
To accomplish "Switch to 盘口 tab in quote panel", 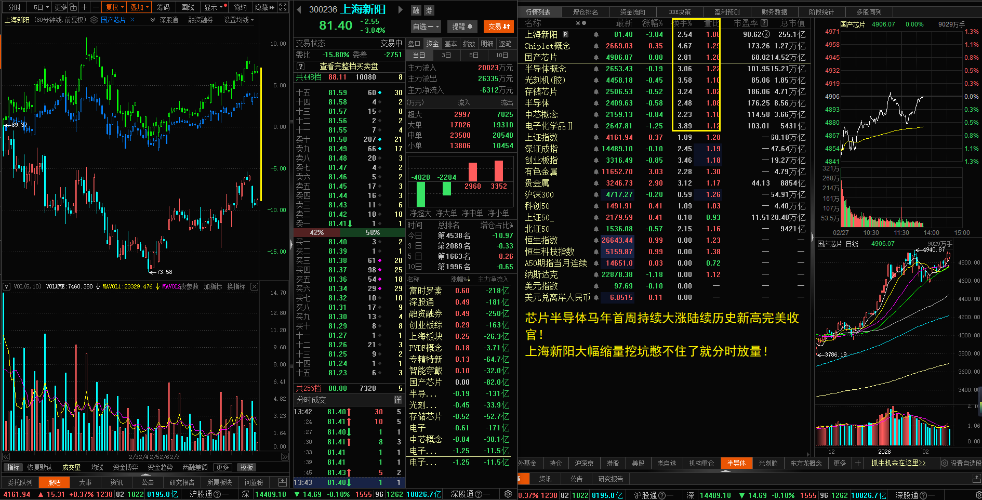I will (414, 43).
